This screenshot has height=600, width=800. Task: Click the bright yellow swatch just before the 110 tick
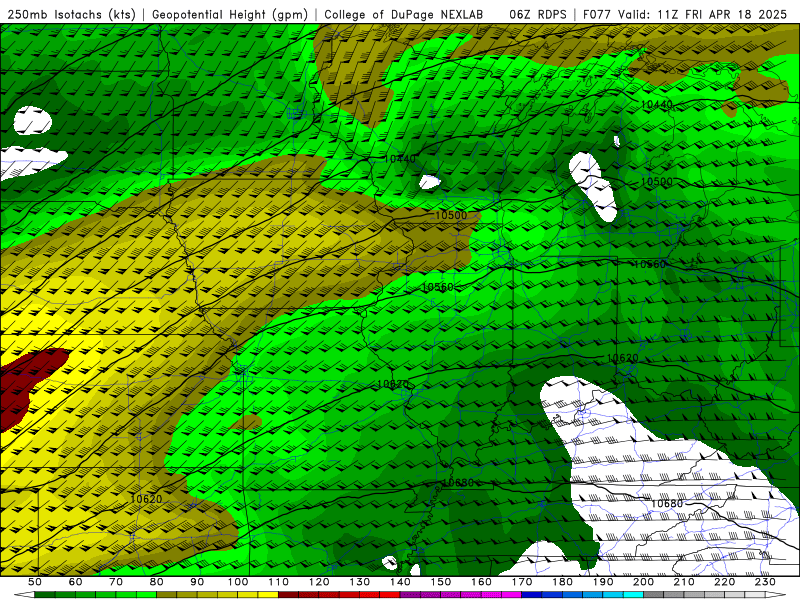tap(268, 595)
